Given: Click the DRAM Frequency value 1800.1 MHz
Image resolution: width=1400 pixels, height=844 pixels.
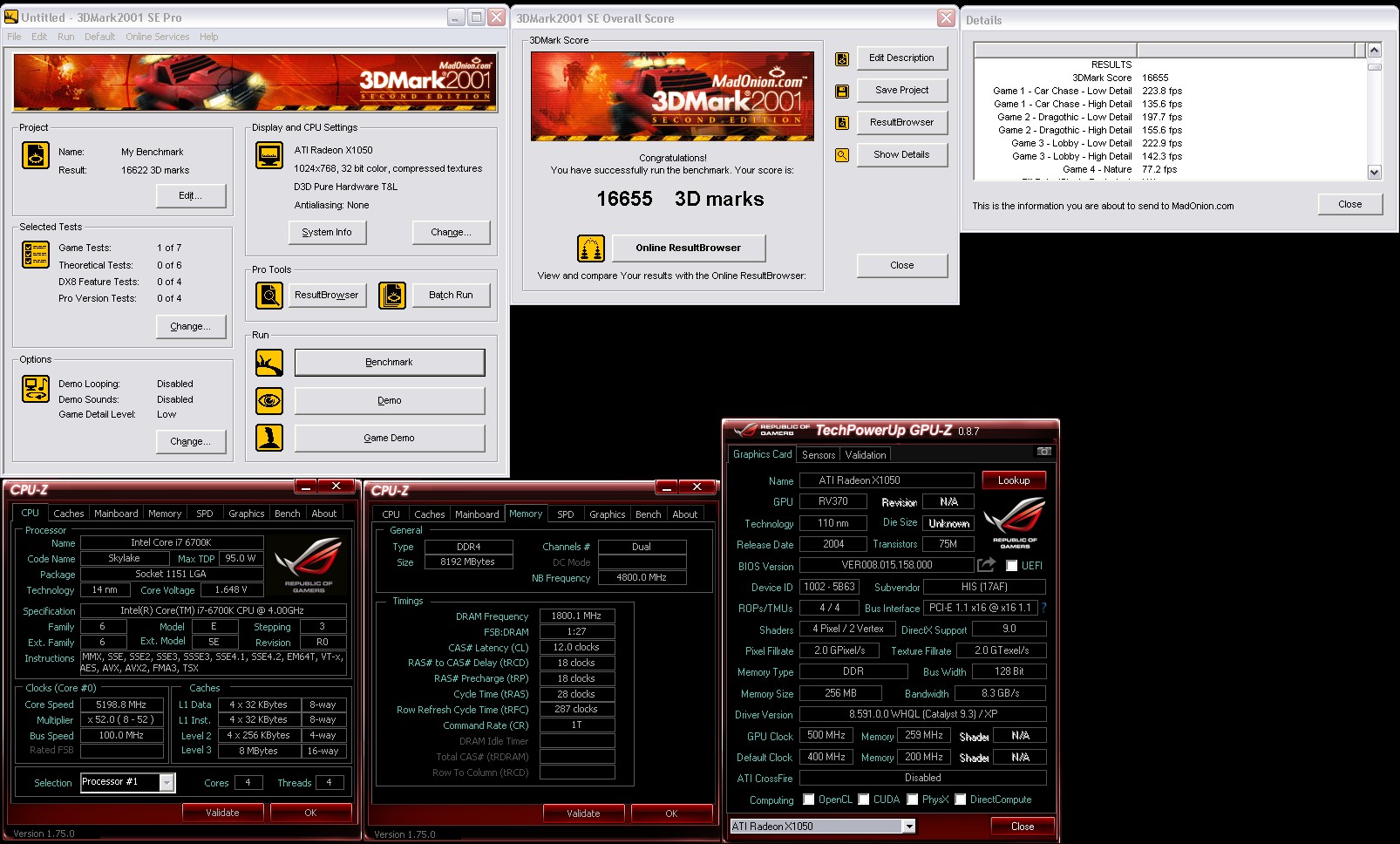Looking at the screenshot, I should (x=576, y=616).
